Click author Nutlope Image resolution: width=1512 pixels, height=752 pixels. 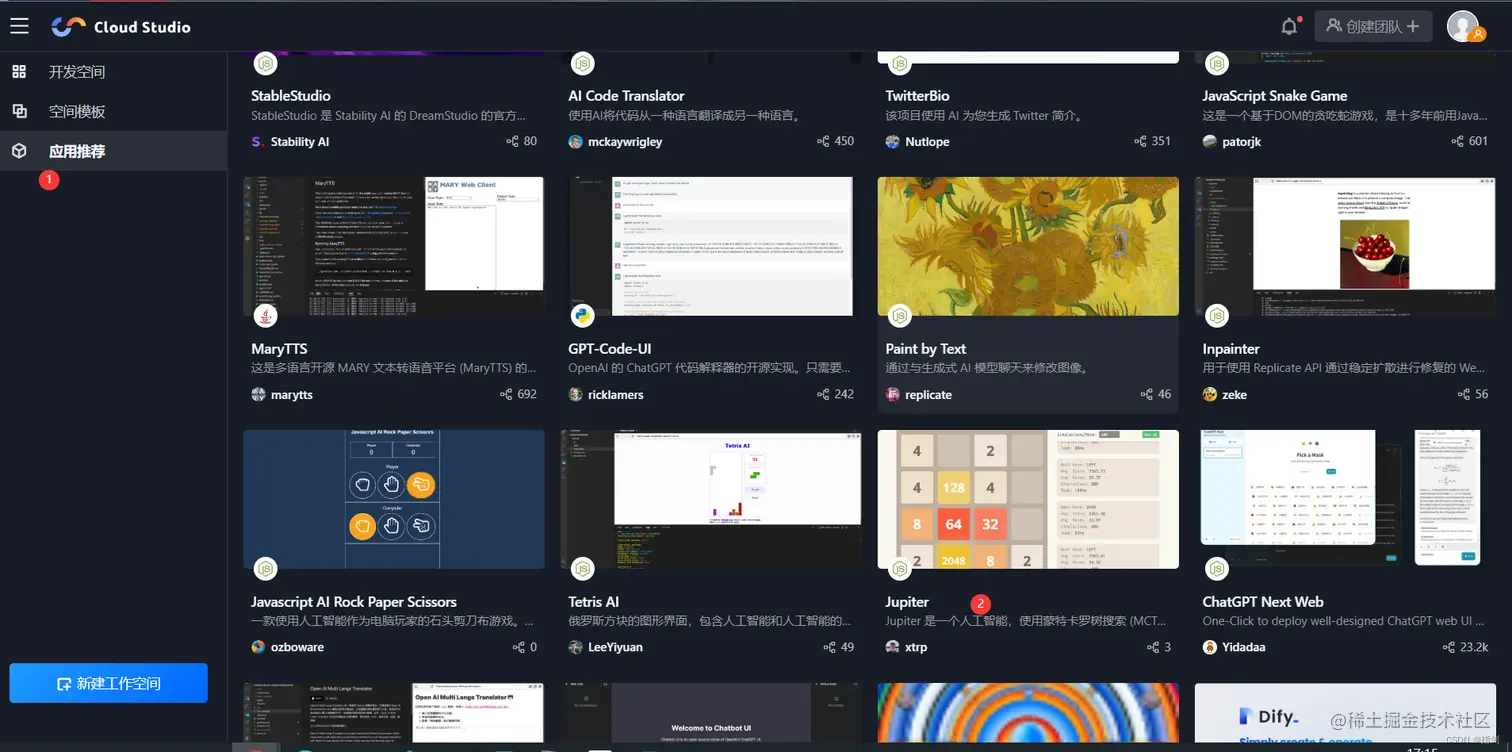(x=927, y=142)
